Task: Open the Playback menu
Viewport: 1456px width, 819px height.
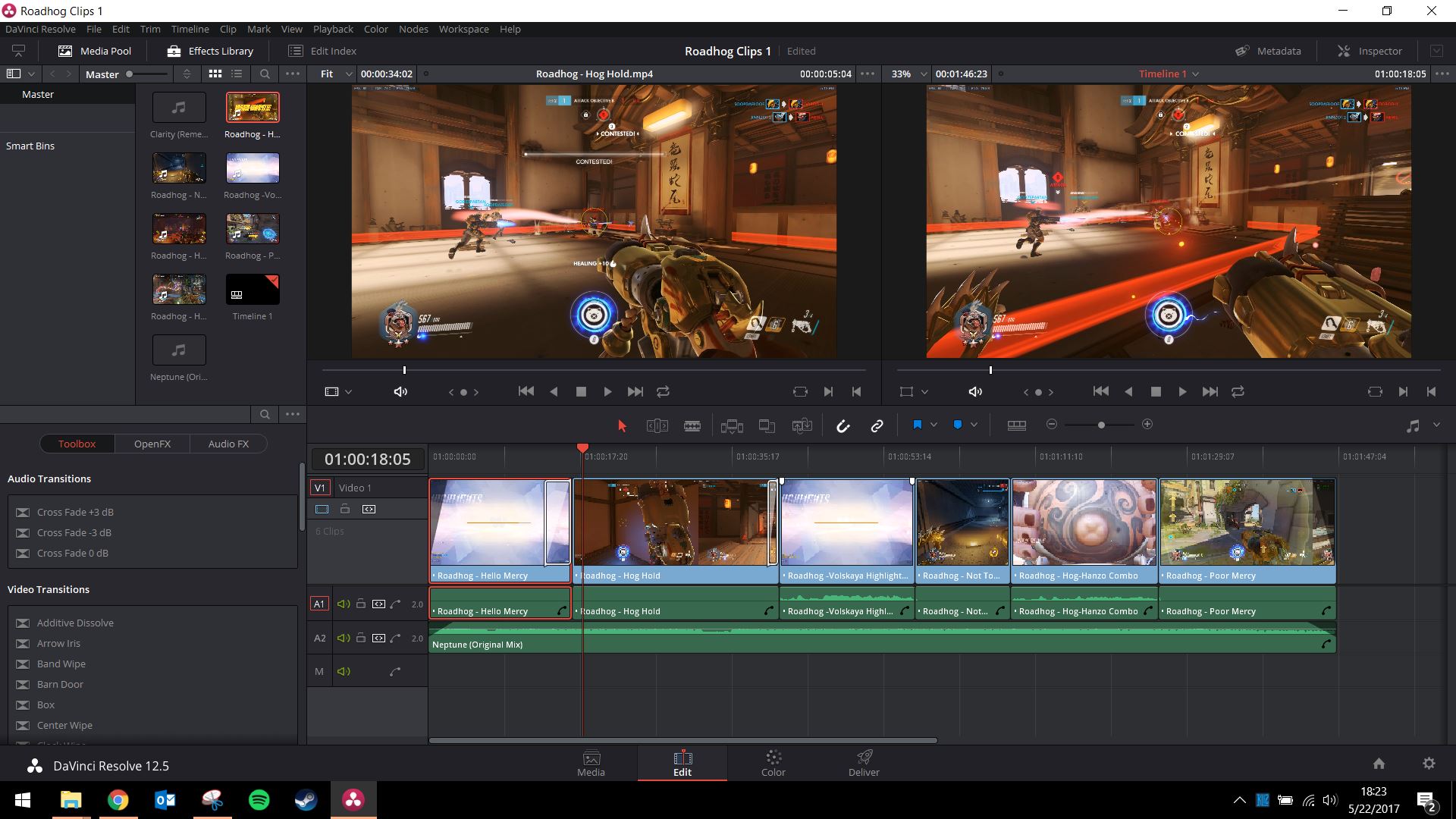Action: pos(333,29)
